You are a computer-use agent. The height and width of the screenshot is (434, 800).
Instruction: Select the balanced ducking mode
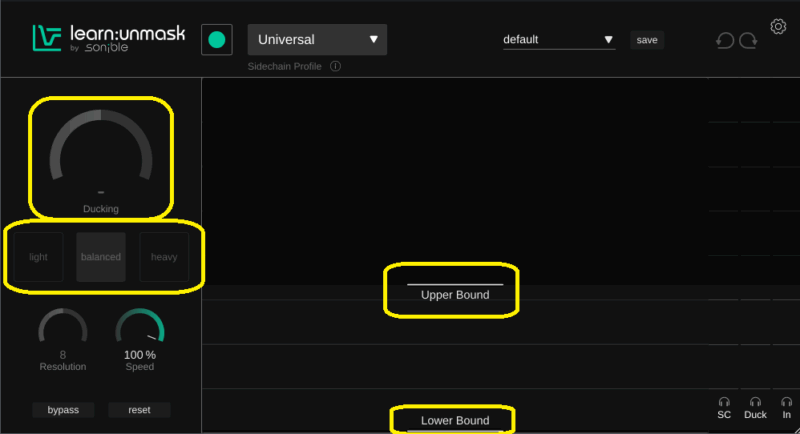[101, 257]
